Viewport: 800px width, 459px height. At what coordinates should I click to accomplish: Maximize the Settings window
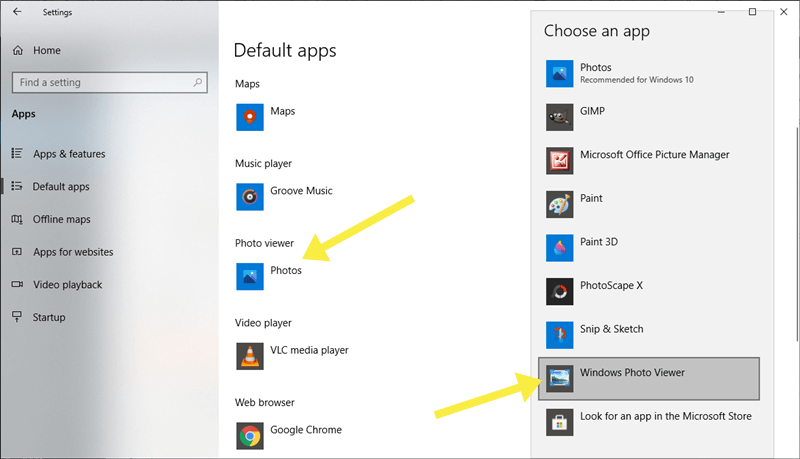click(752, 12)
